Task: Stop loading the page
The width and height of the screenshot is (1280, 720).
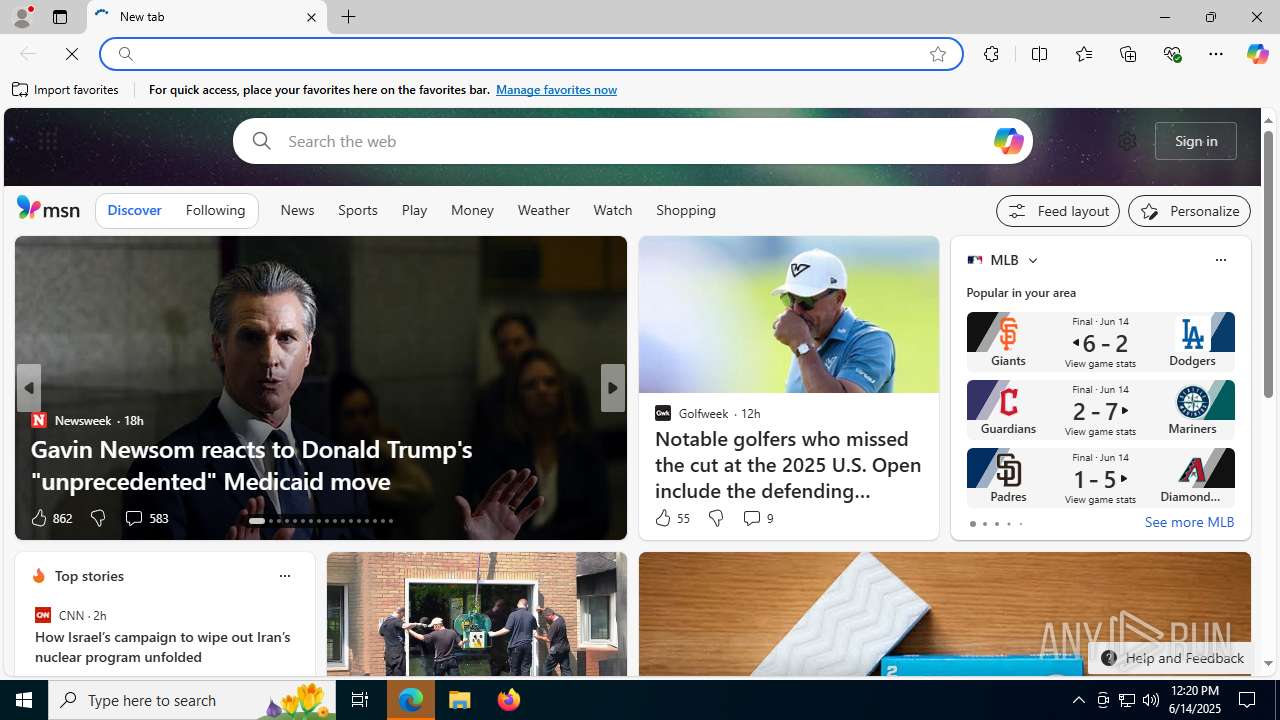Action: 72,54
